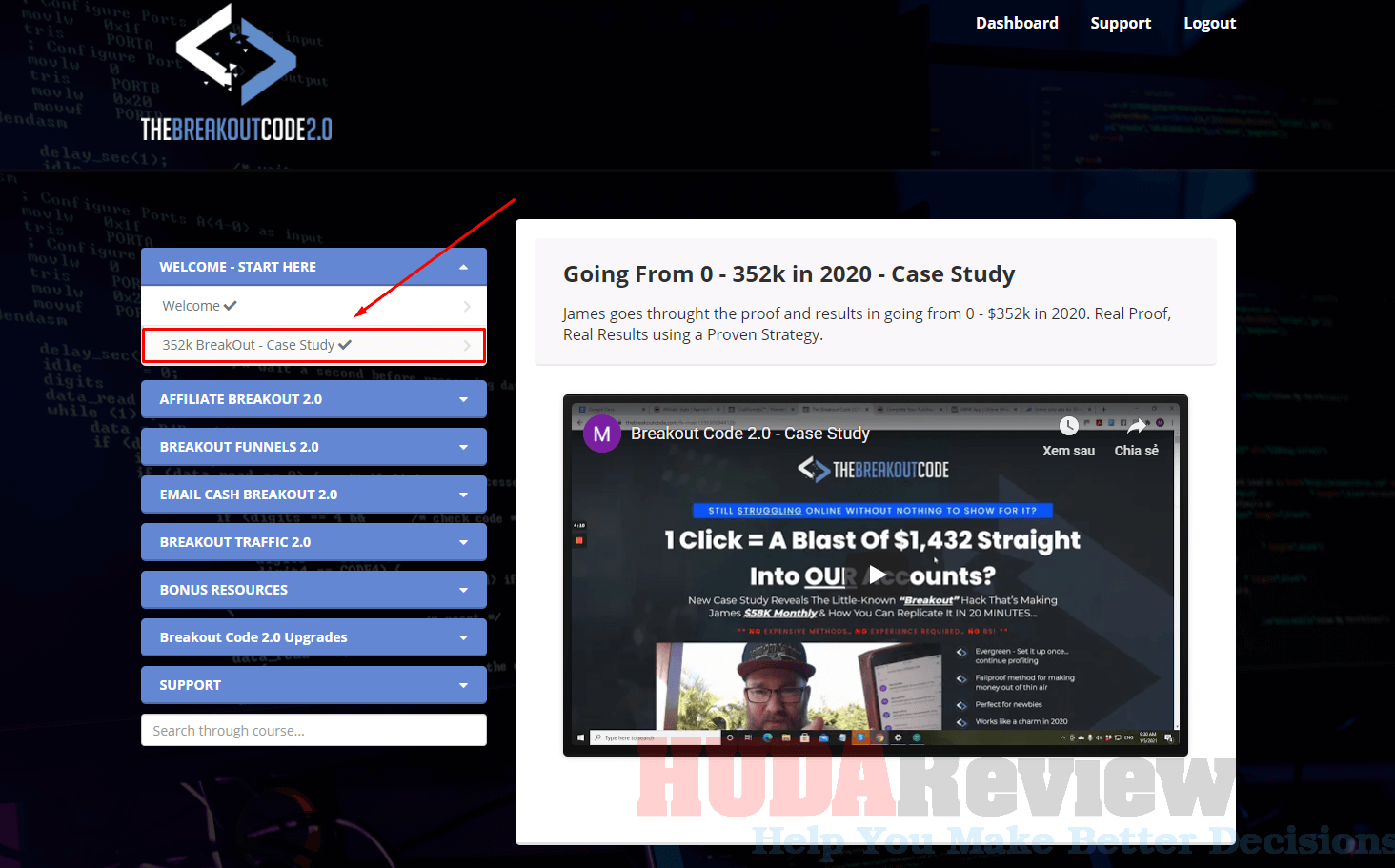The image size is (1395, 868).
Task: Log out using the Logout link
Action: [x=1209, y=23]
